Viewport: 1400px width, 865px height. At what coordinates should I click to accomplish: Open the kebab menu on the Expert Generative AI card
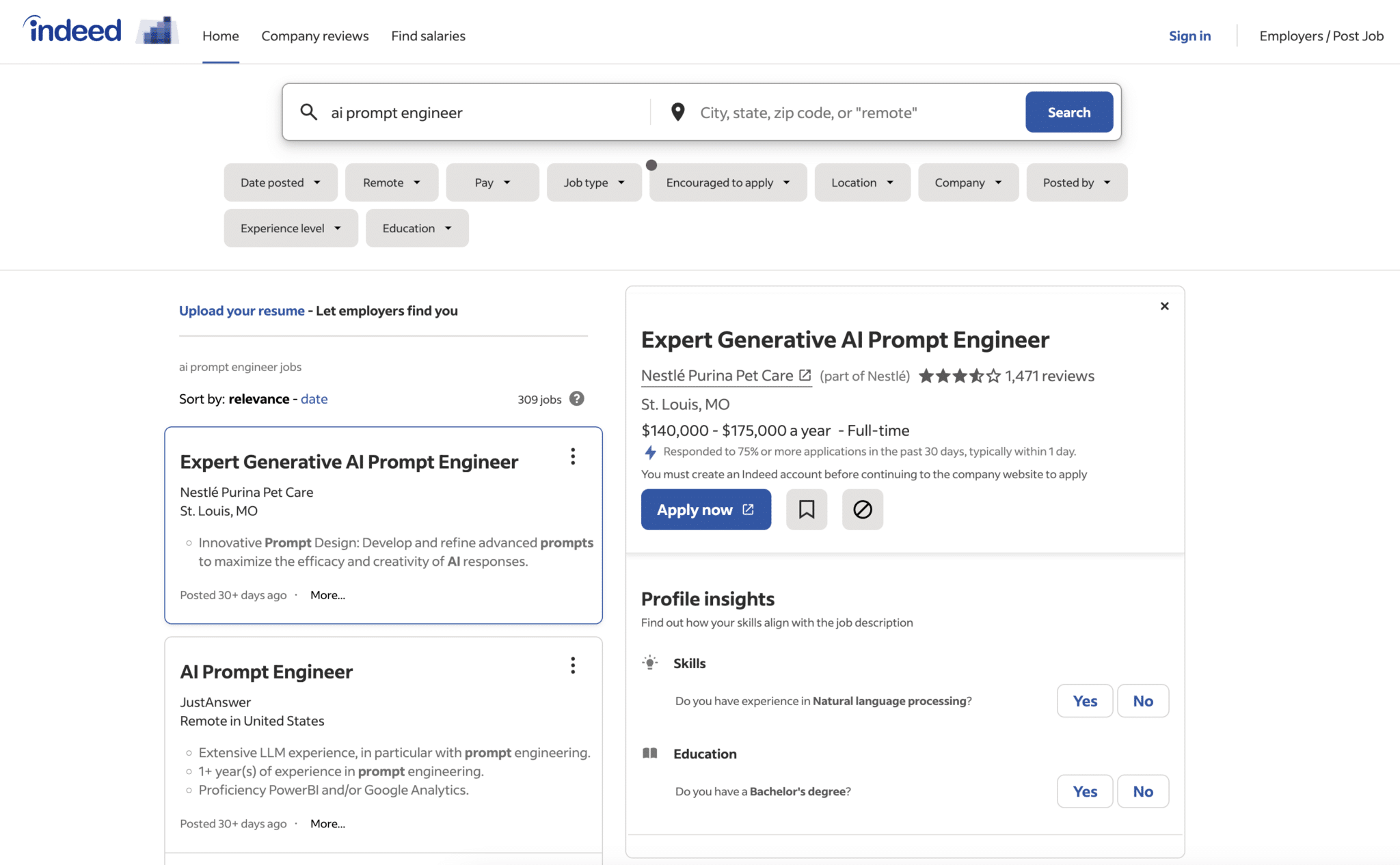point(573,456)
